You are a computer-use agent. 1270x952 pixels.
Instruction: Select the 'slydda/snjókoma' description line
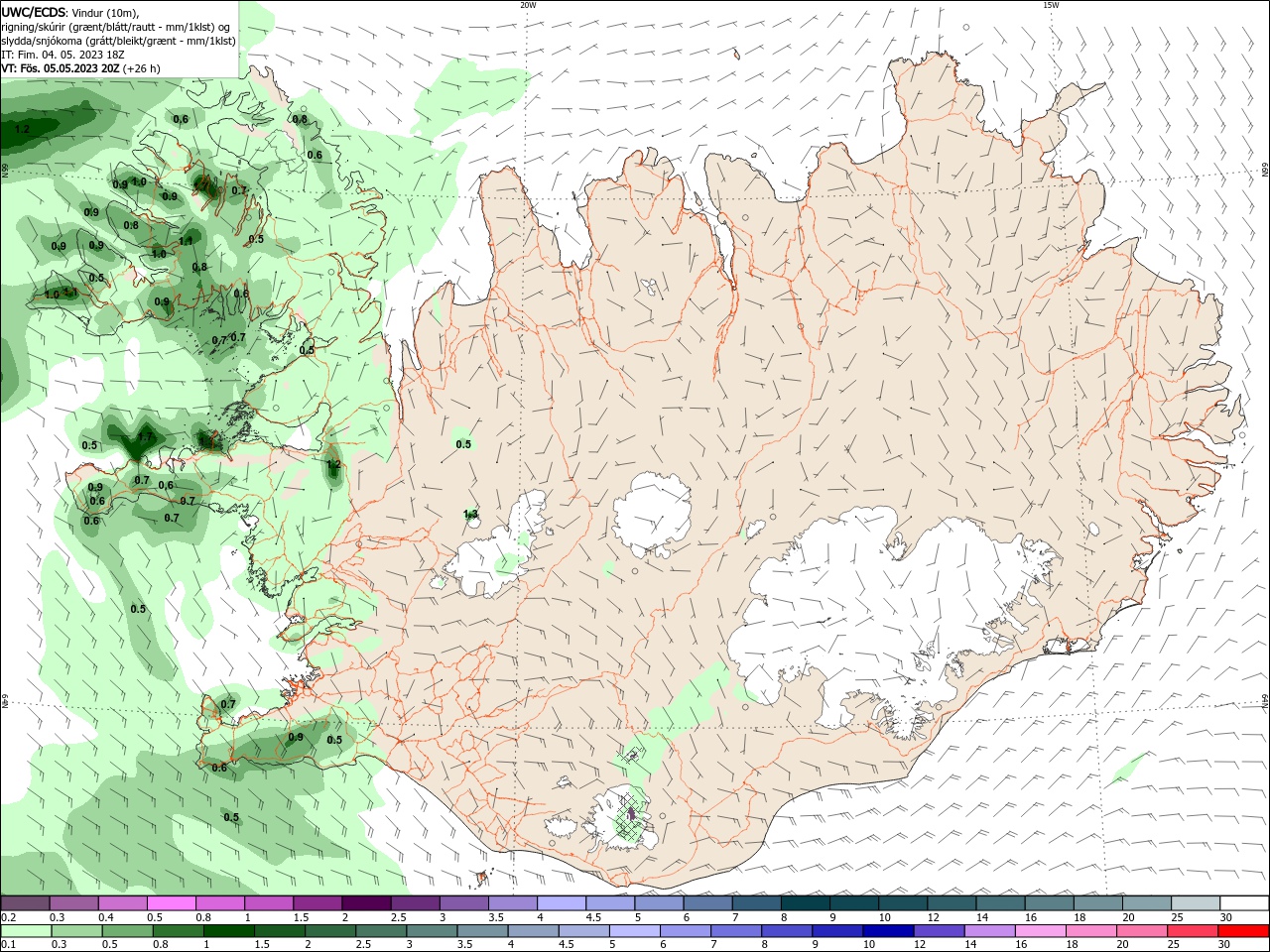118,41
